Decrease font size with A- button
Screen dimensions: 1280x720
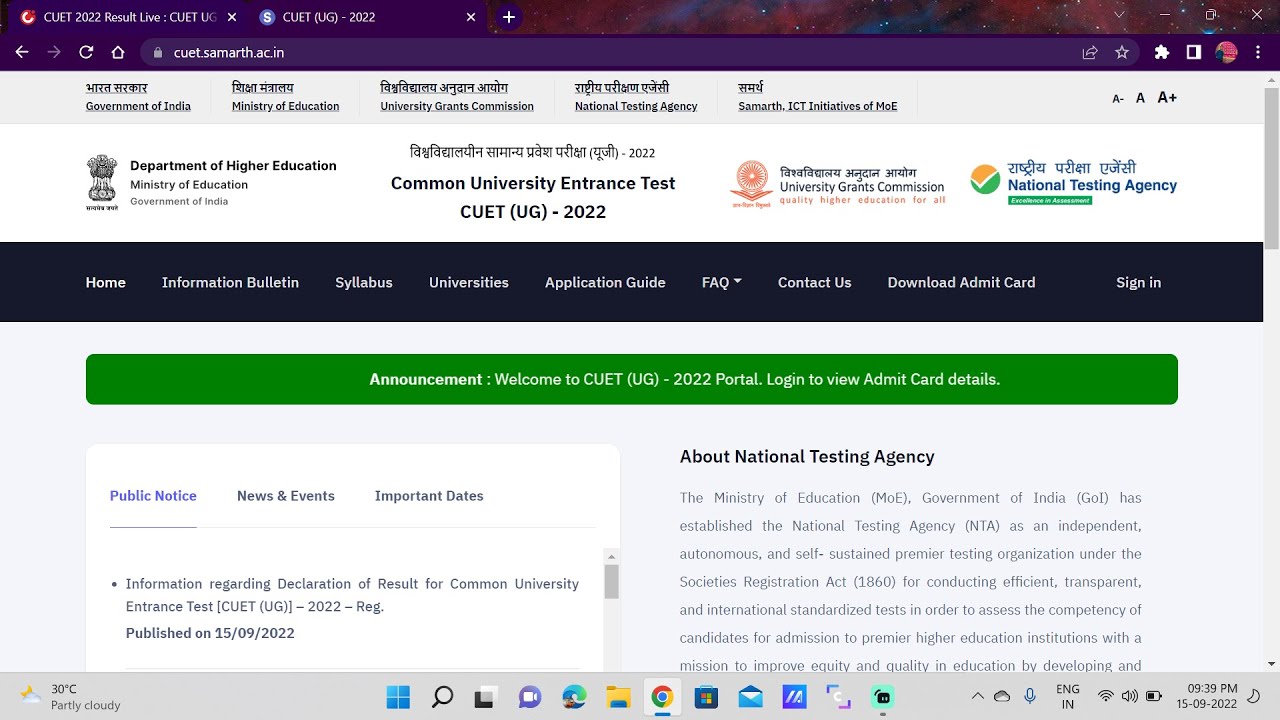pyautogui.click(x=1118, y=98)
